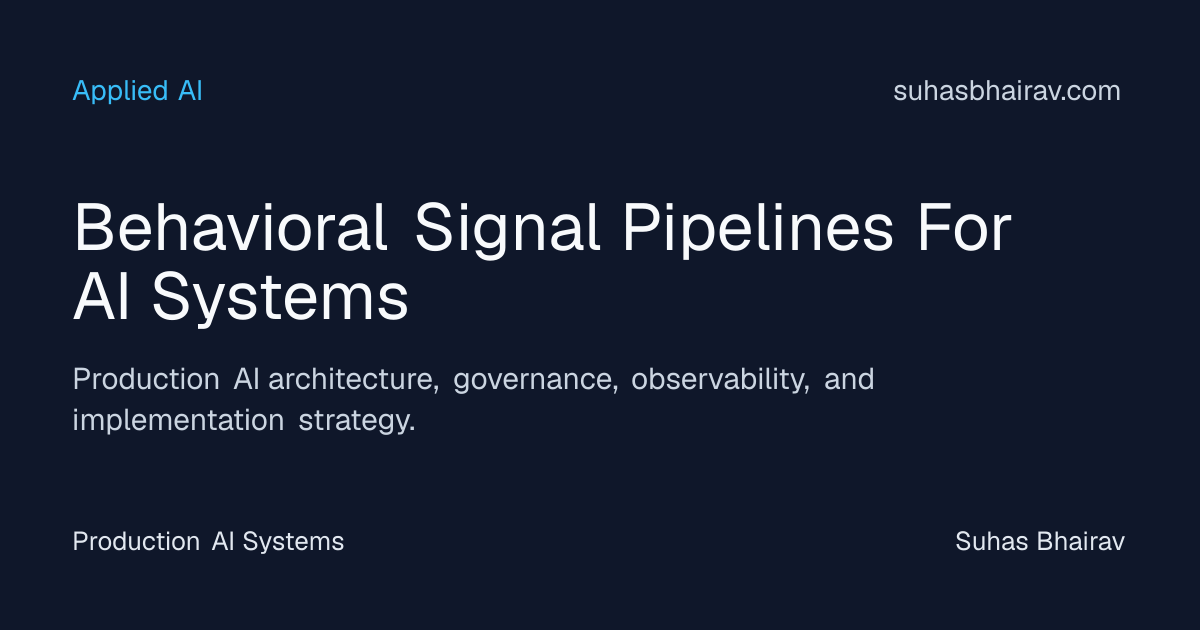Click the Production AI Systems footer text

(x=208, y=542)
